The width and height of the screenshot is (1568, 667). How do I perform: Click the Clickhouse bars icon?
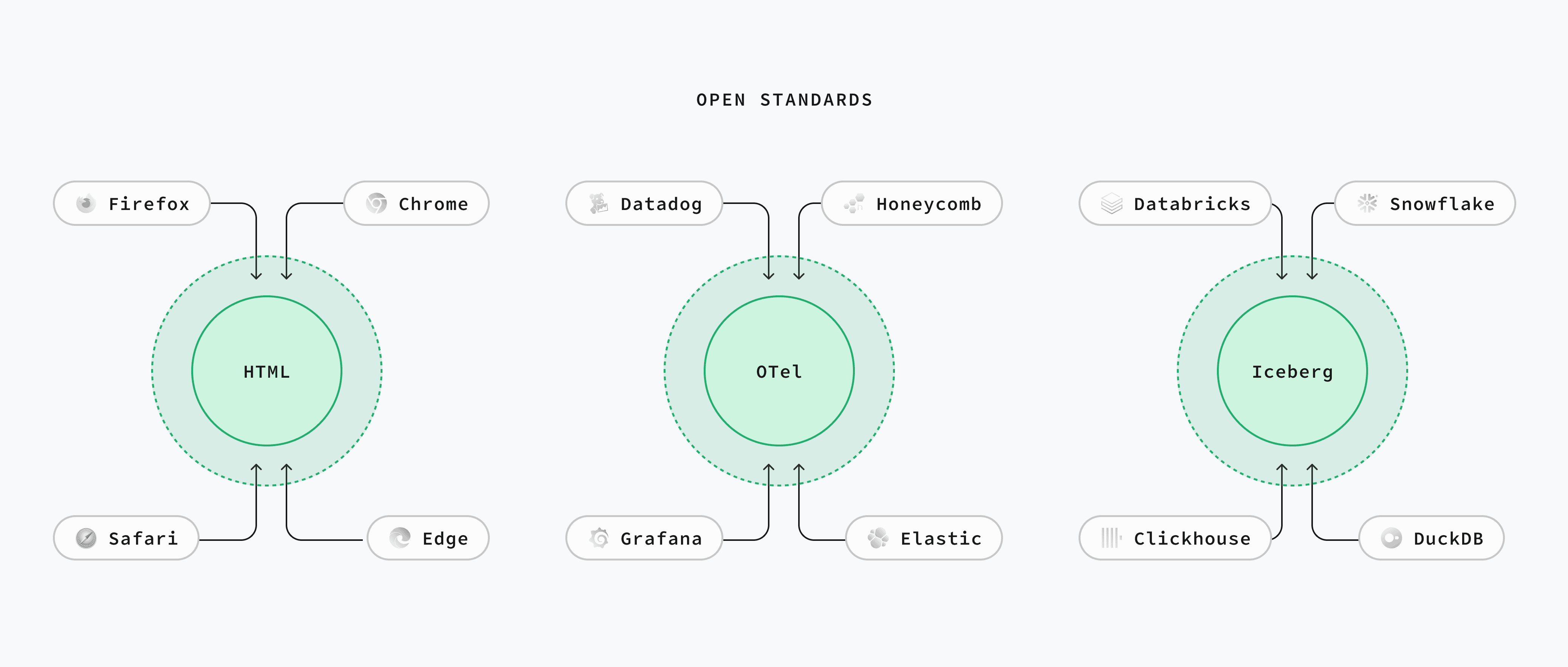coord(1111,538)
